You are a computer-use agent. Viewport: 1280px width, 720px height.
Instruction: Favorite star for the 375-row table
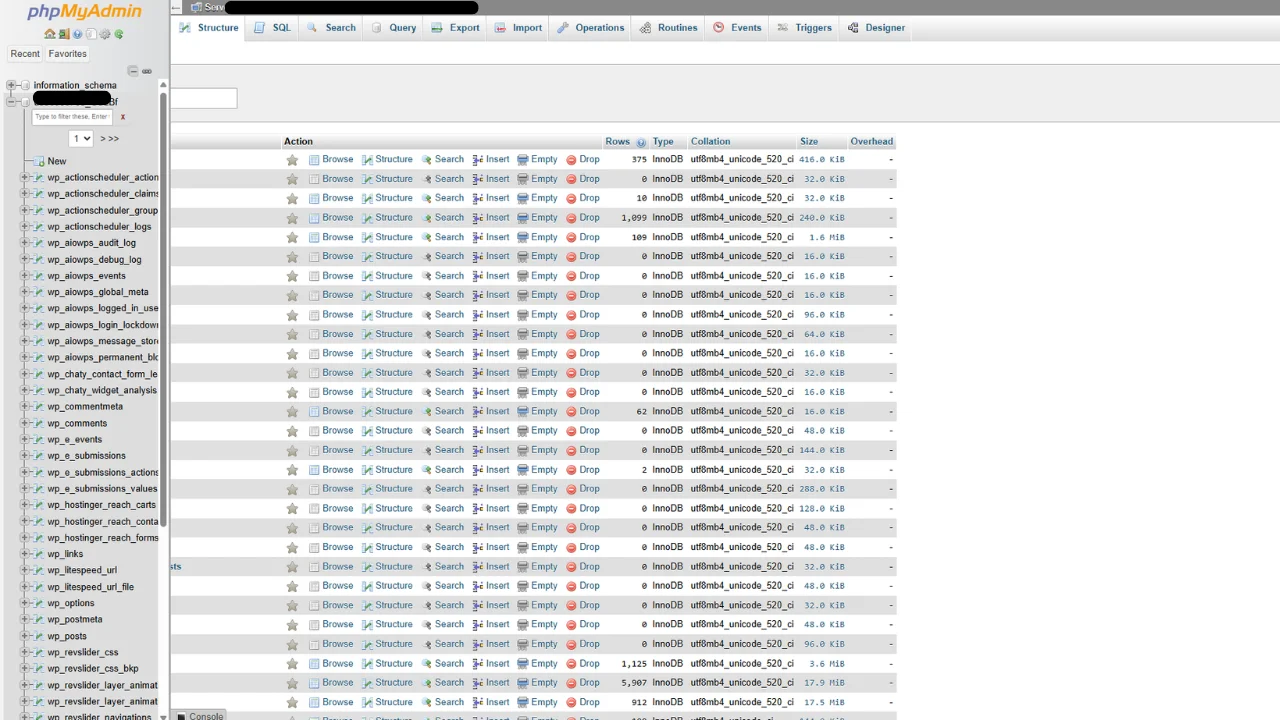(x=292, y=160)
